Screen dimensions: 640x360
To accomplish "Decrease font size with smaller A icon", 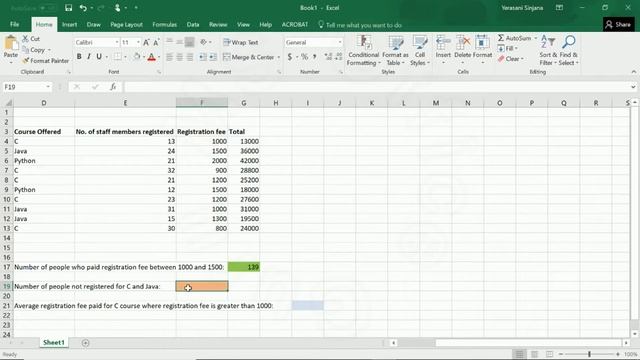I will click(156, 42).
